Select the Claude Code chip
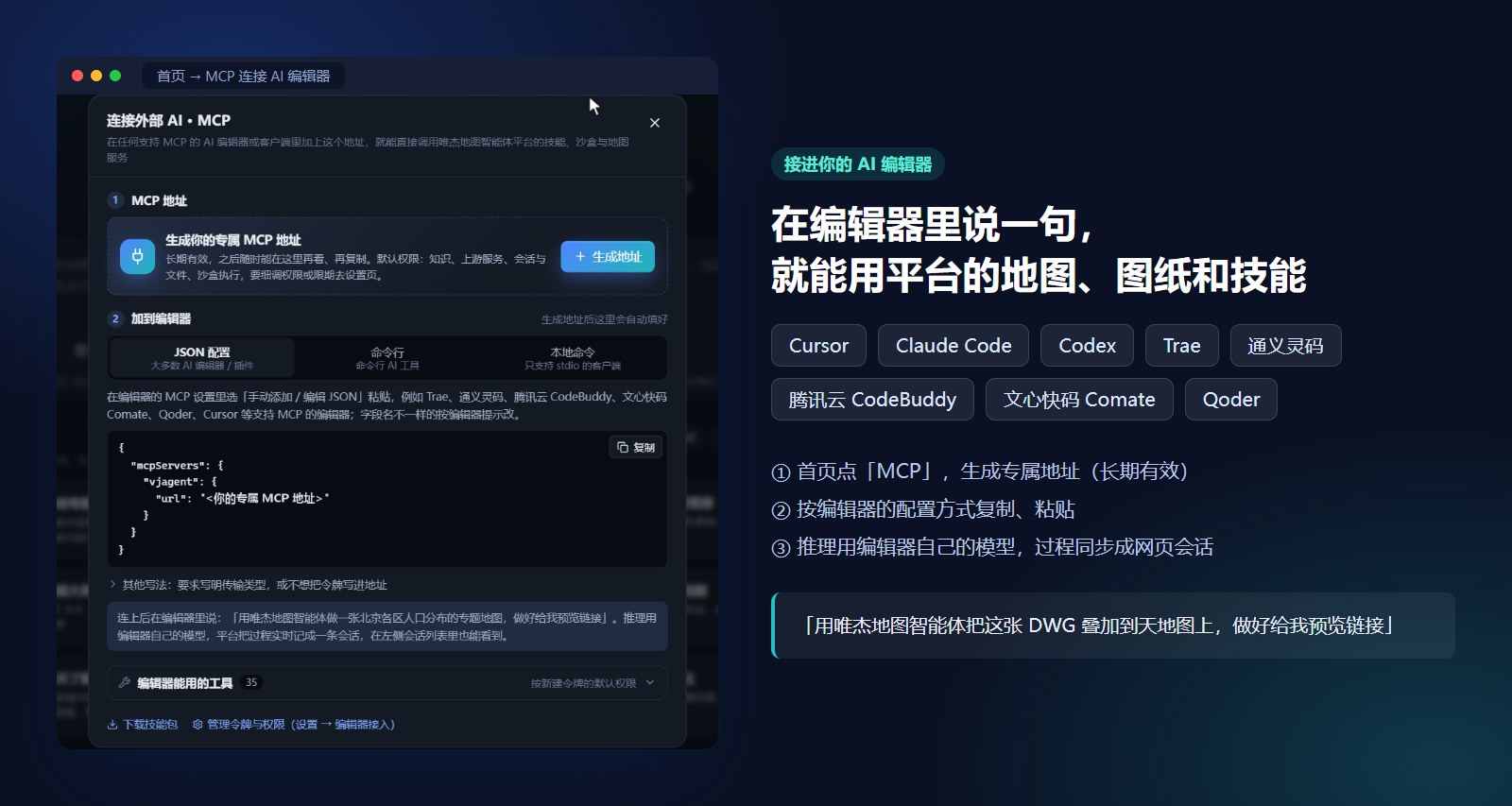The image size is (1512, 806). point(954,346)
